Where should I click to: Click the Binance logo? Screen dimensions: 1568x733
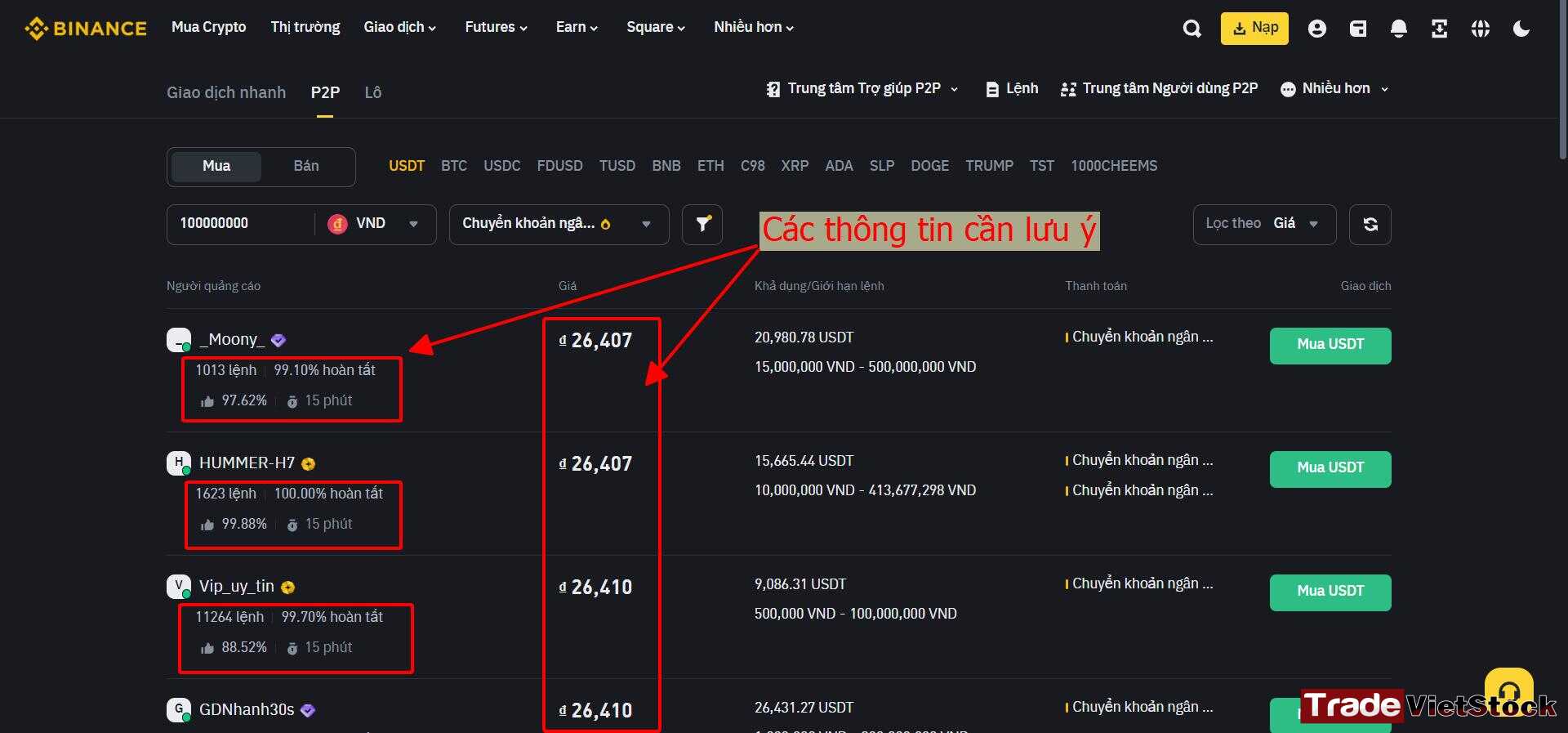tap(86, 29)
